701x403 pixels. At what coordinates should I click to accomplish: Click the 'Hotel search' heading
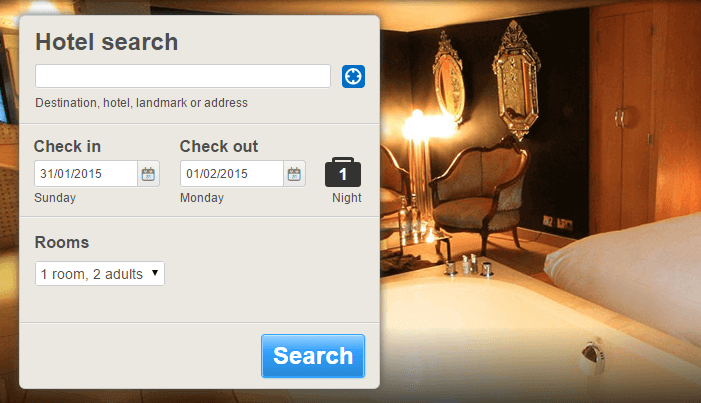click(106, 42)
